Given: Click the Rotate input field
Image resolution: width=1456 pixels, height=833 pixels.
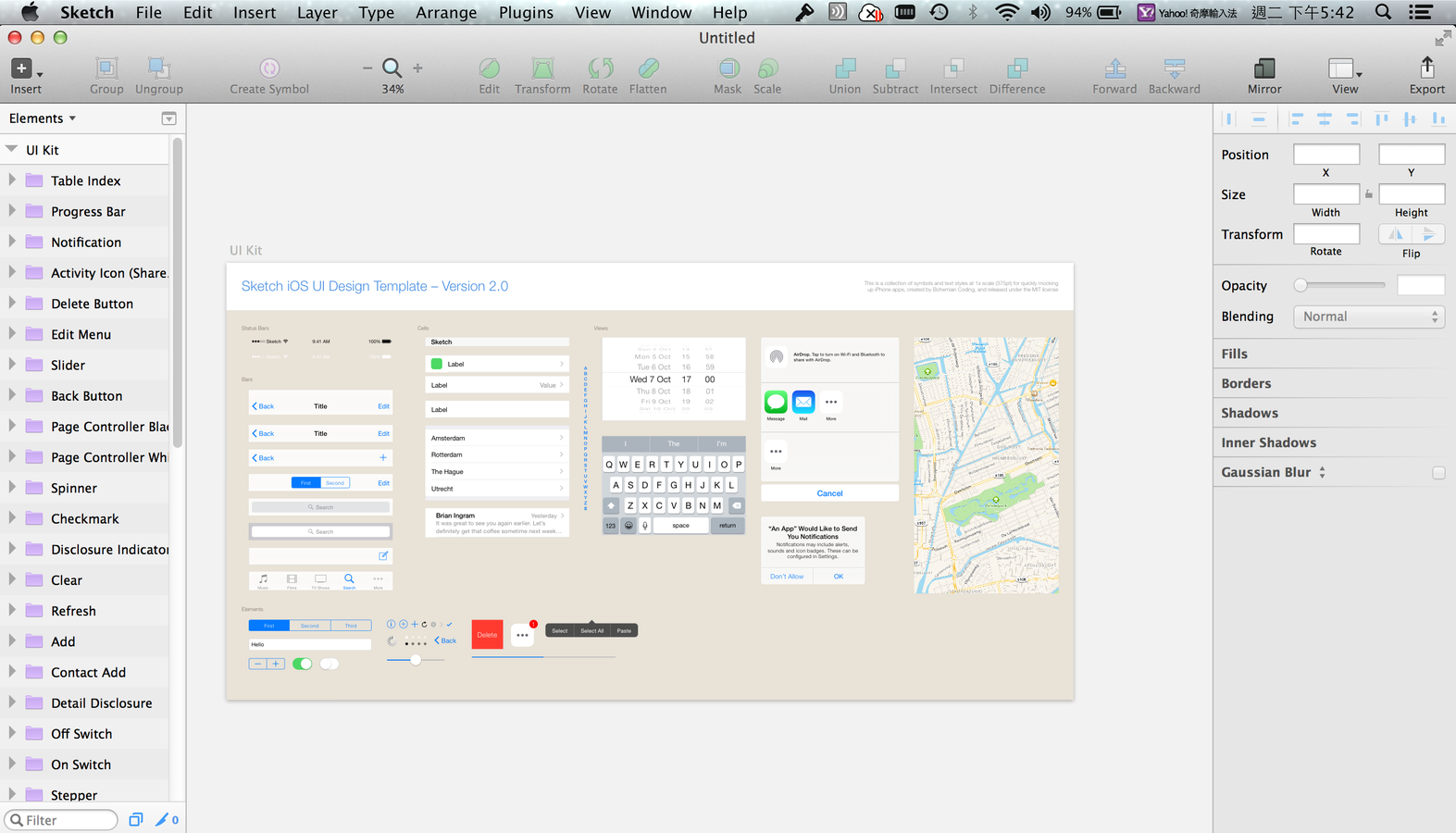Looking at the screenshot, I should (1325, 233).
